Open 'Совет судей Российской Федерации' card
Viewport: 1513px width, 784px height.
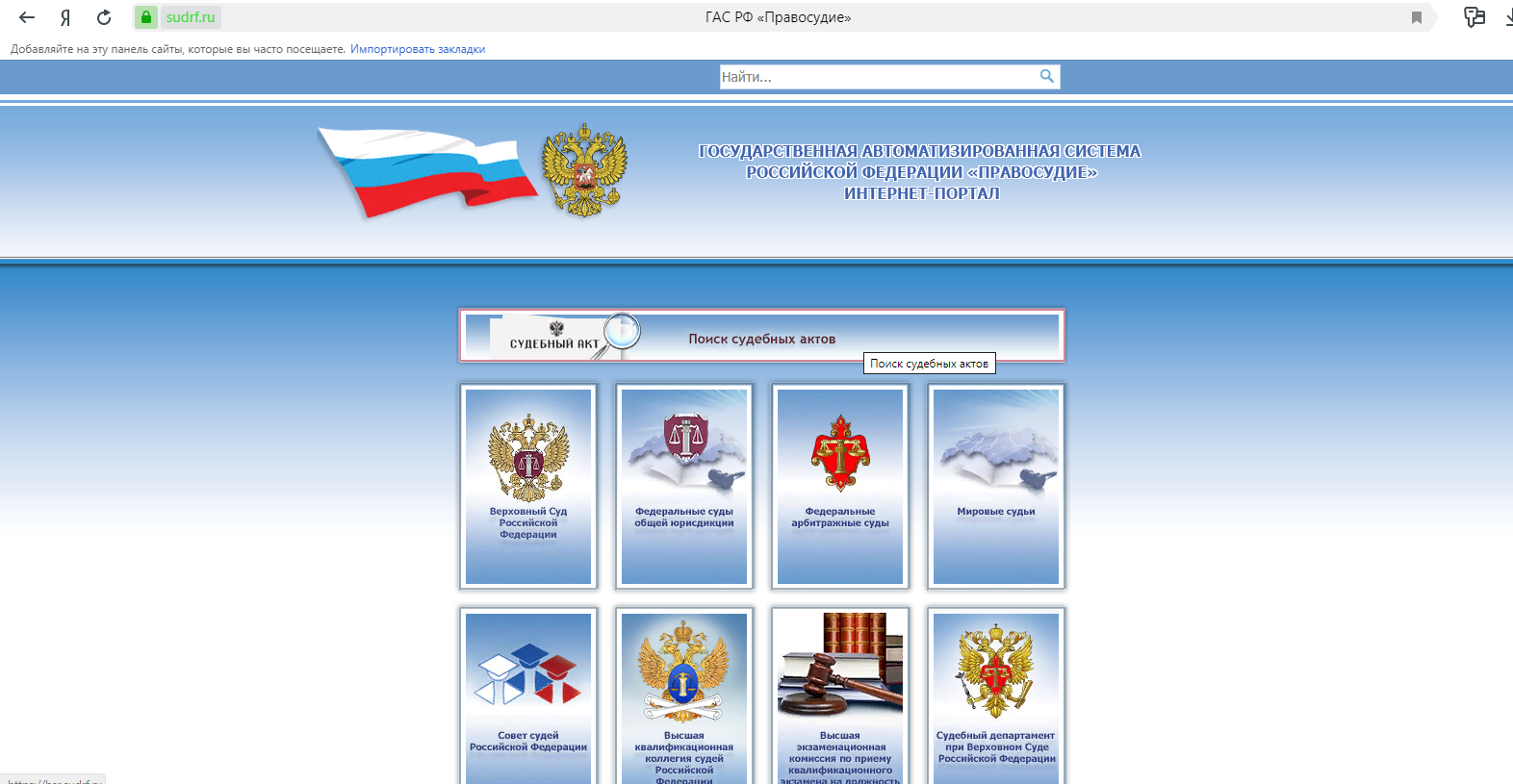click(x=528, y=697)
